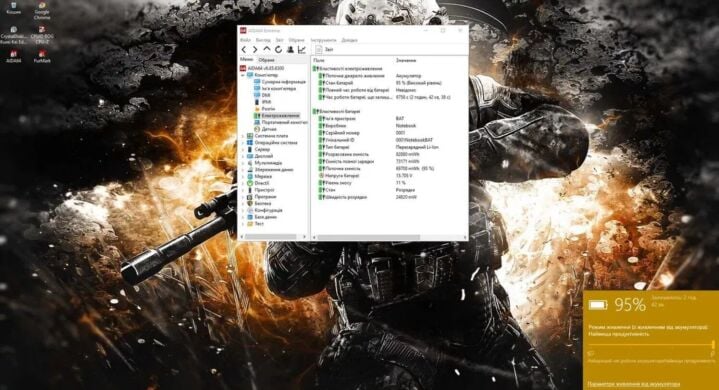This screenshot has width=719, height=390.
Task: Open the AIDA64 desktop shortcut icon
Action: pos(13,57)
